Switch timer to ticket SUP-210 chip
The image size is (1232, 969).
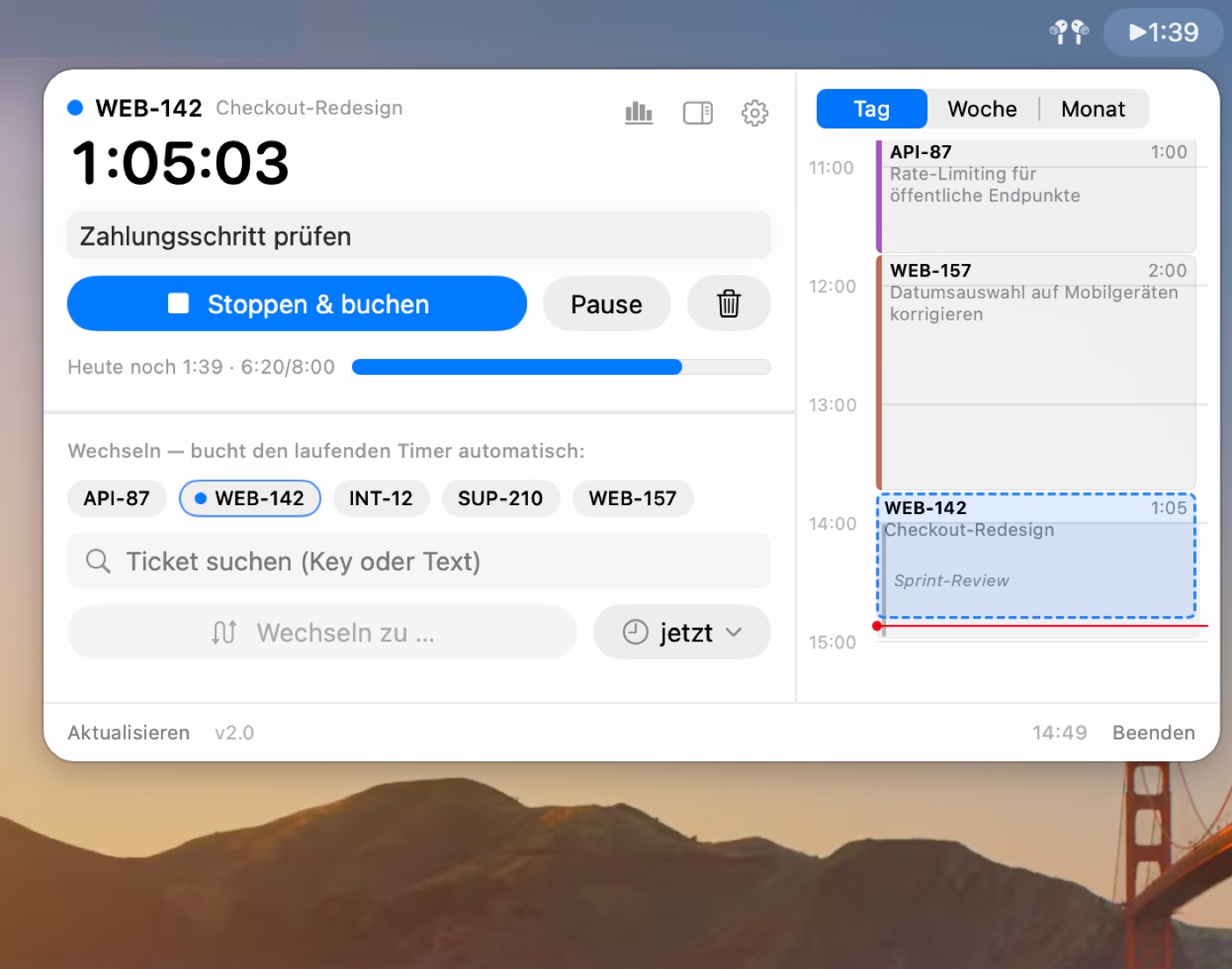pos(500,498)
